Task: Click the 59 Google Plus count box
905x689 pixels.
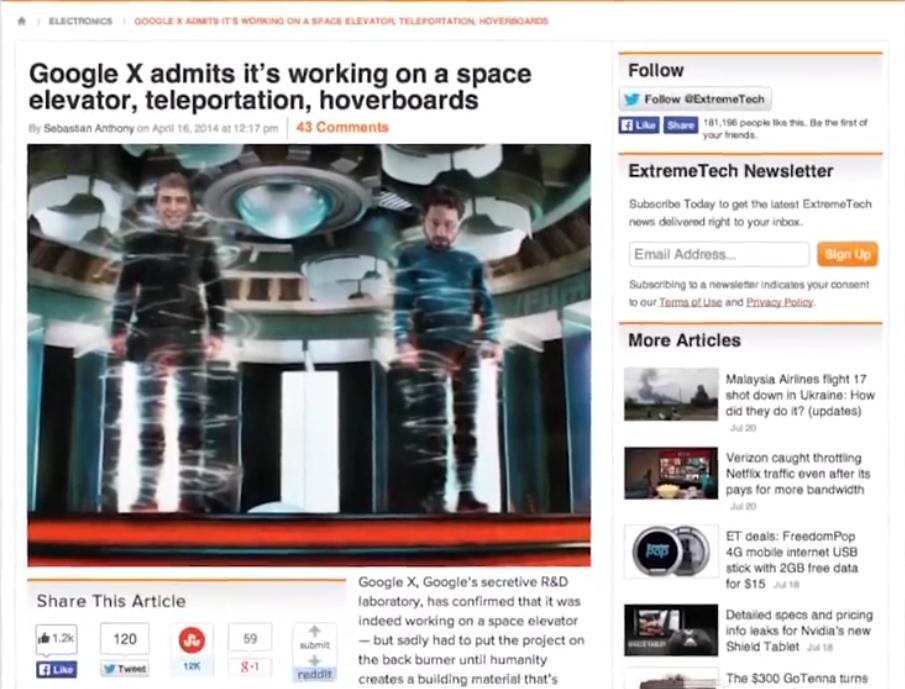Action: click(250, 639)
